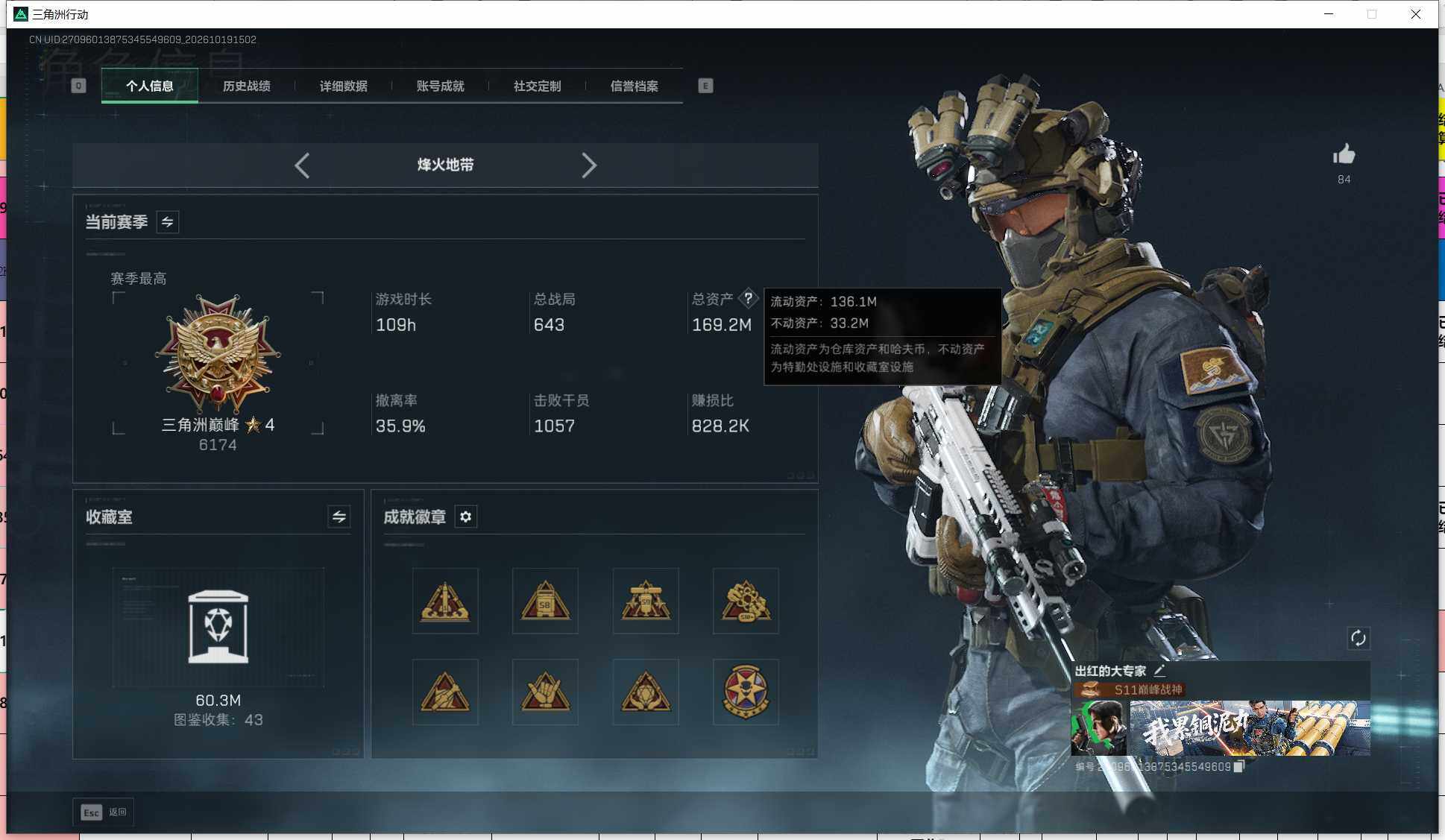1445x840 pixels.
Task: Copy the player ID number icon
Action: 1238,766
